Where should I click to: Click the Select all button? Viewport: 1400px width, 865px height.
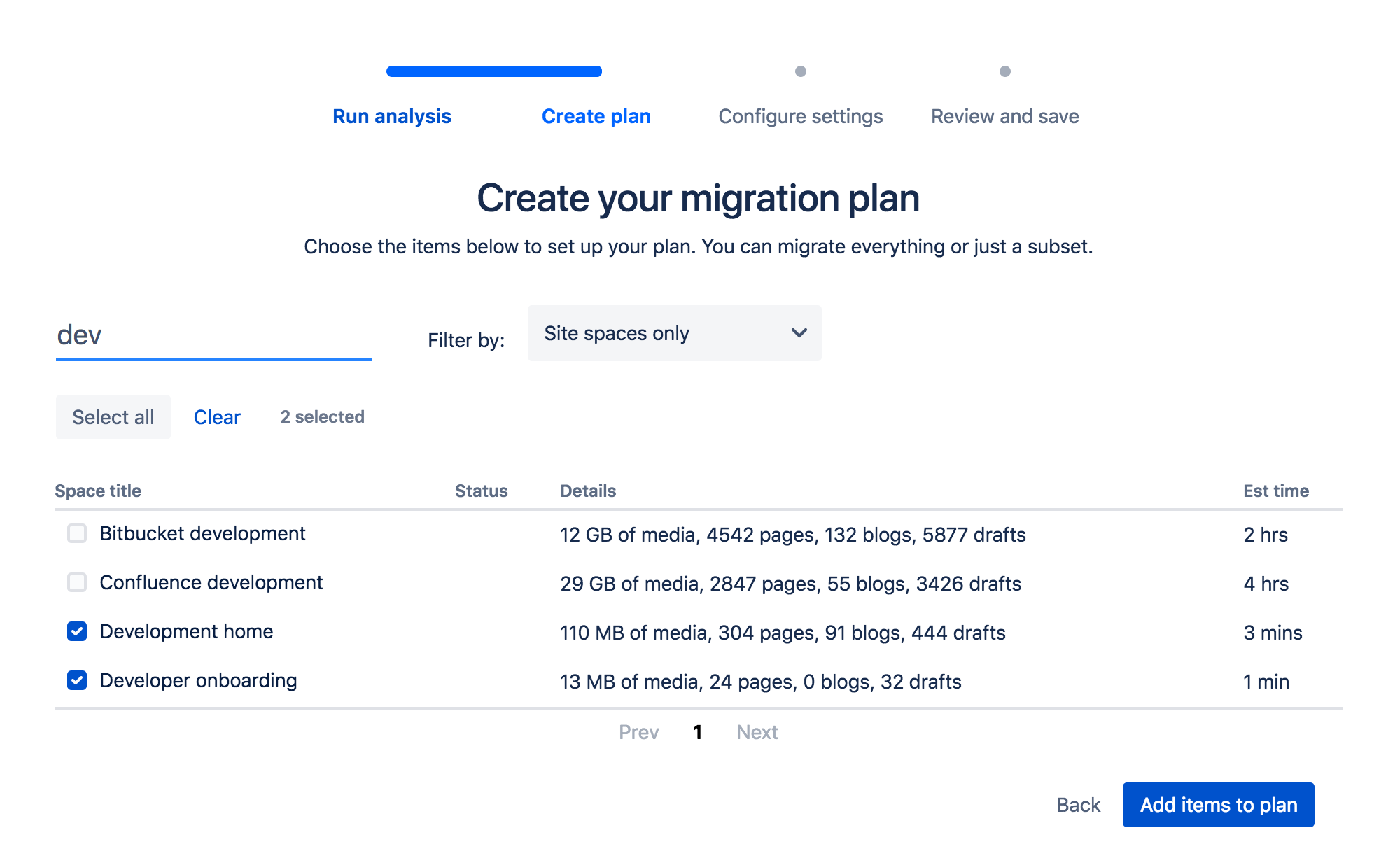click(x=113, y=417)
